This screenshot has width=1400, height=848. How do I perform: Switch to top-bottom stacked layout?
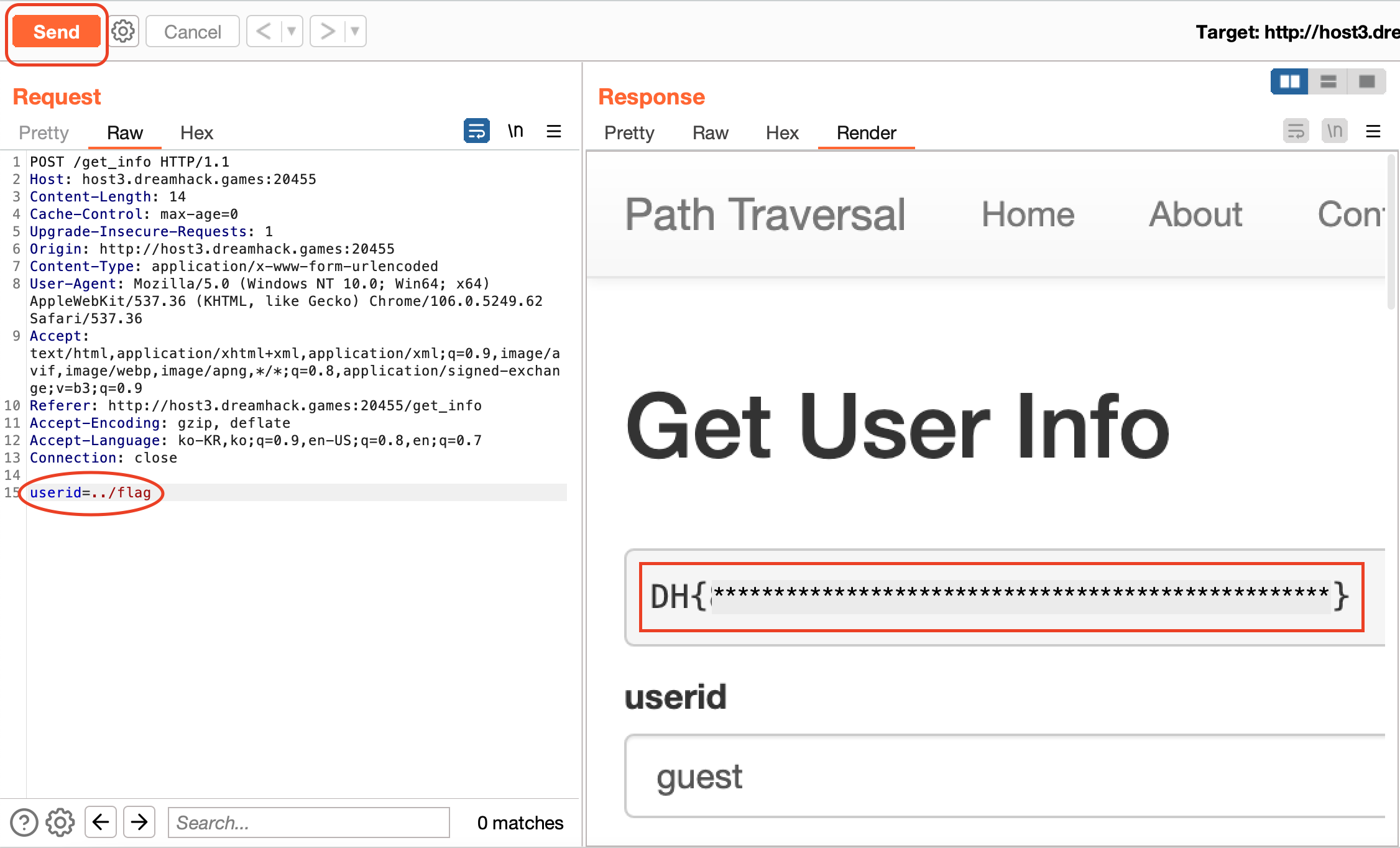tap(1328, 81)
